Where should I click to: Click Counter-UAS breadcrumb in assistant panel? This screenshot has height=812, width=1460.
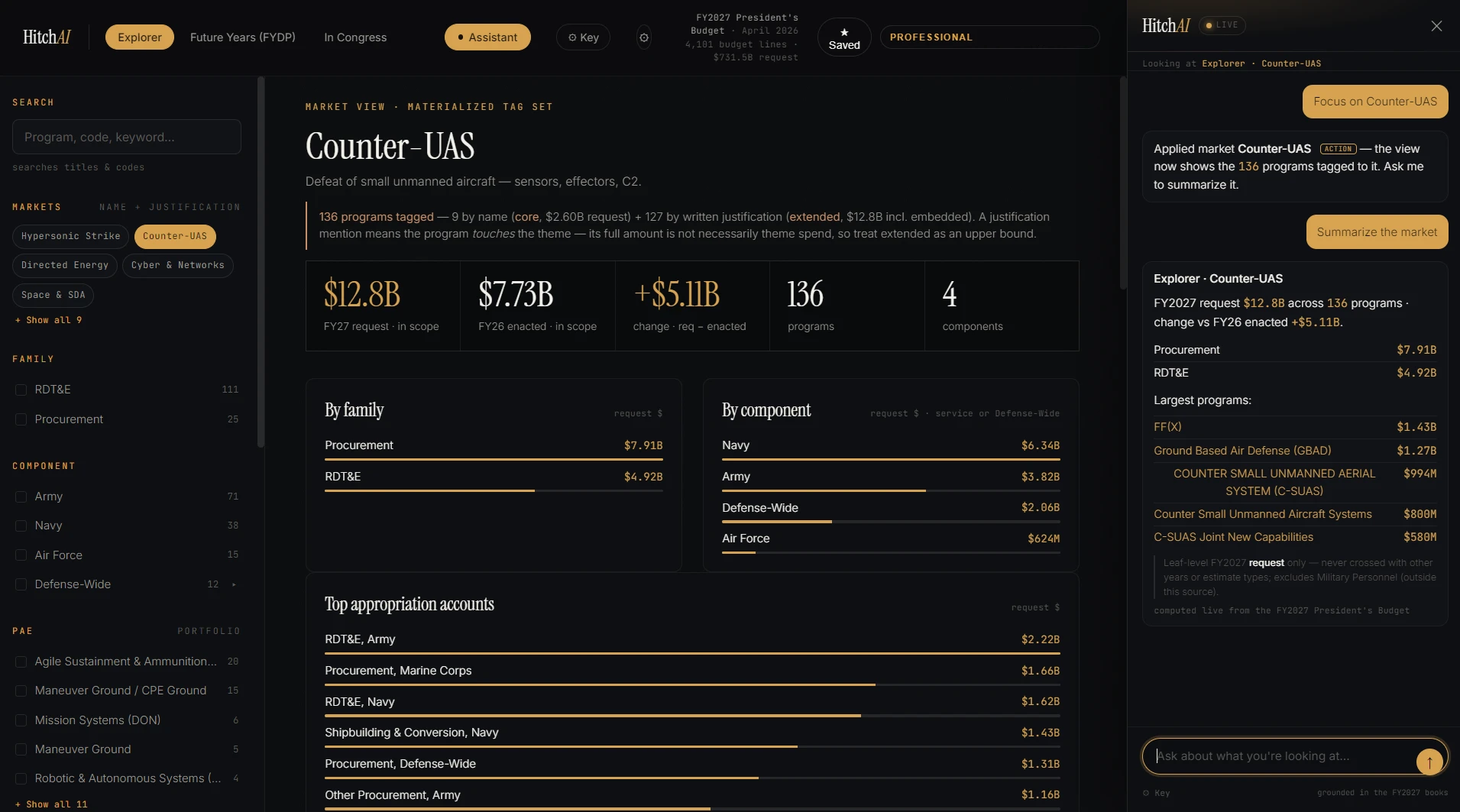(1291, 63)
